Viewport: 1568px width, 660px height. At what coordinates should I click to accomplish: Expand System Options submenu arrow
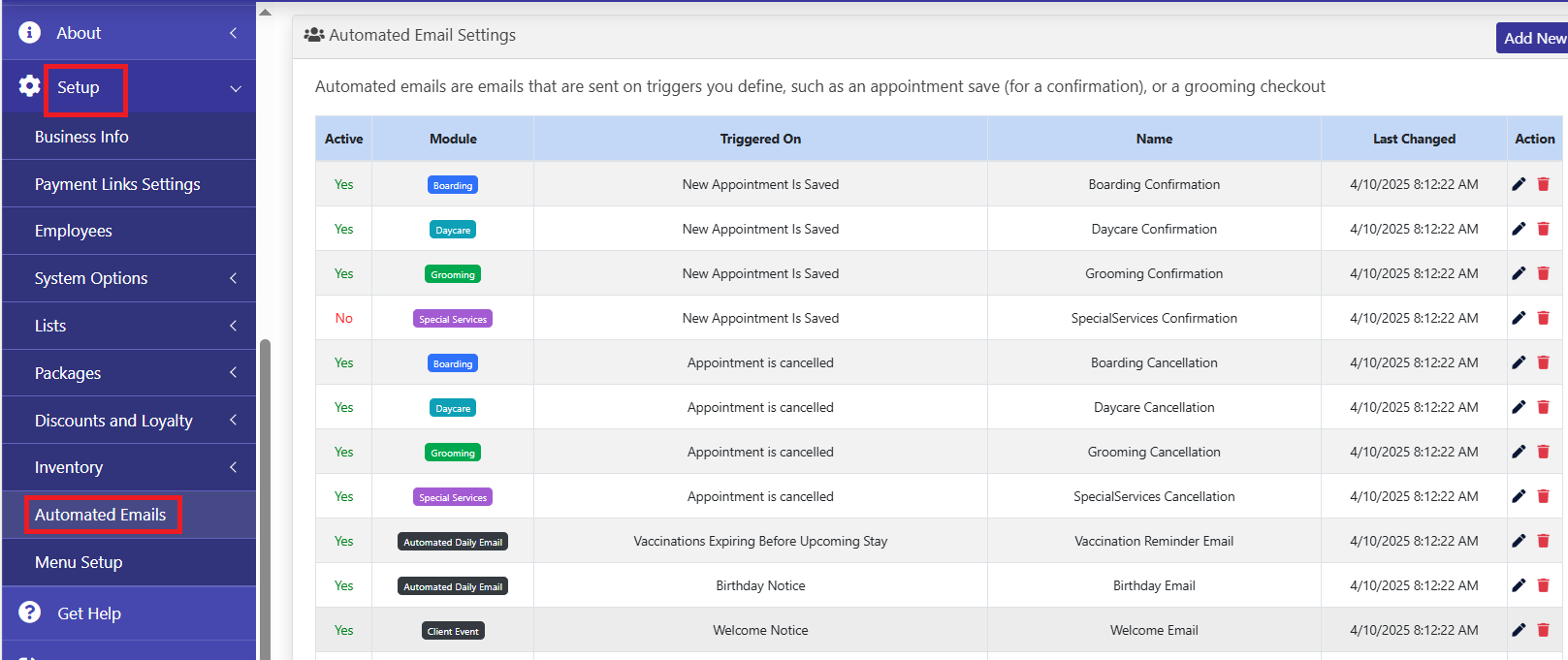pos(234,278)
